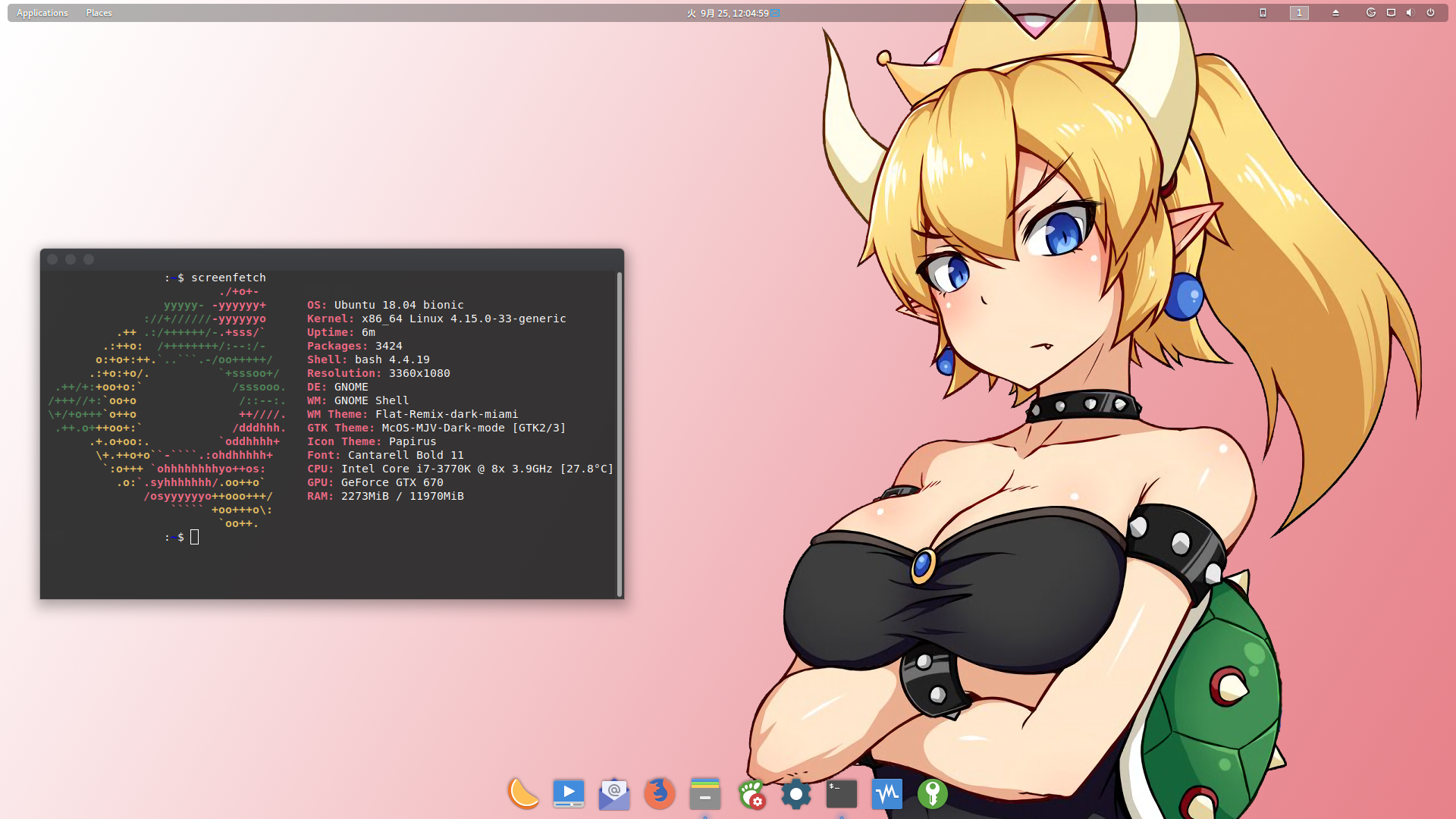Open the removable drives eject menu

1335,13
